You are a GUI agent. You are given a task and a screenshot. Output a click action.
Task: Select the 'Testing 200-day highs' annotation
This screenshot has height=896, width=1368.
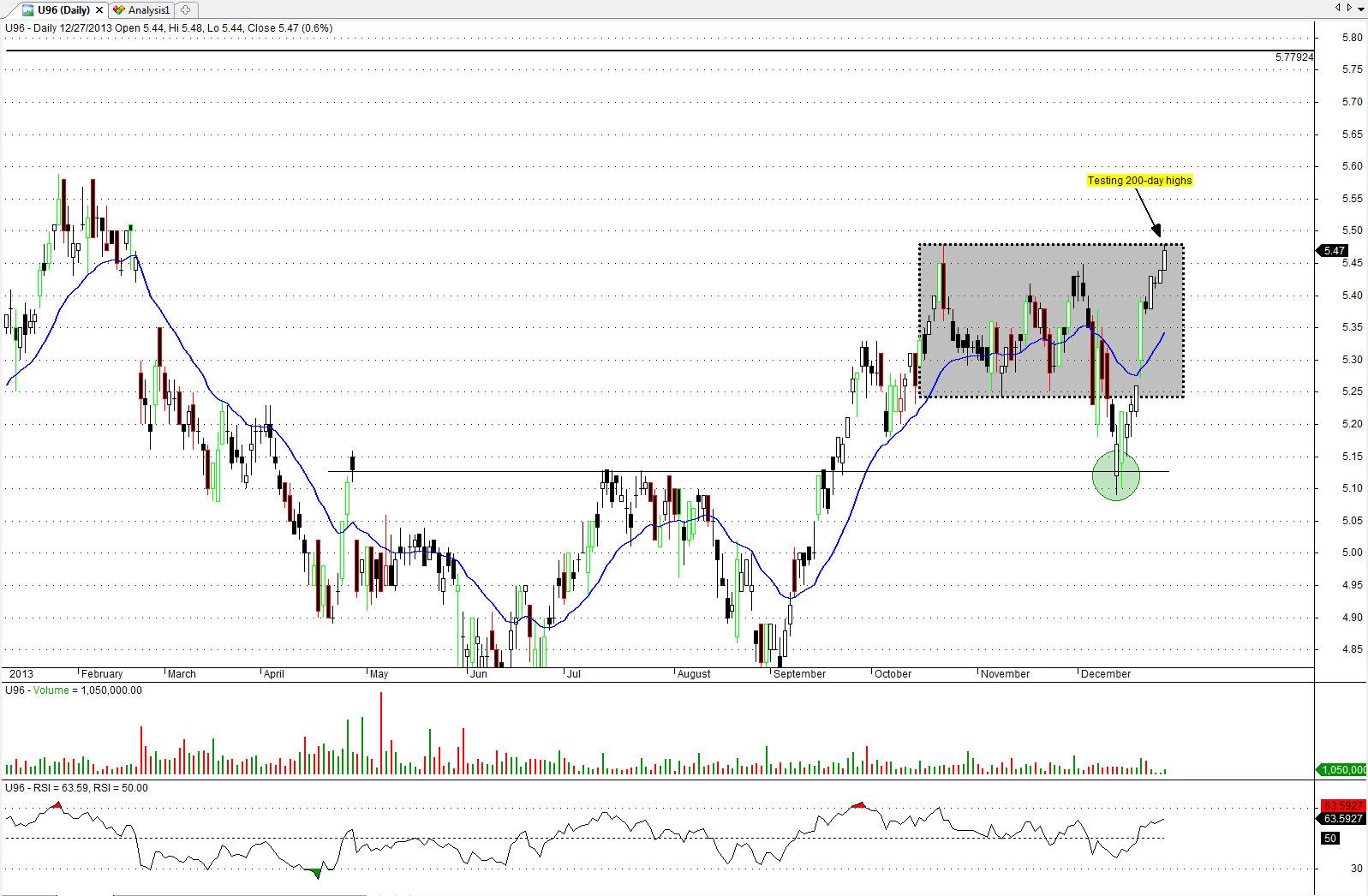tap(1139, 181)
